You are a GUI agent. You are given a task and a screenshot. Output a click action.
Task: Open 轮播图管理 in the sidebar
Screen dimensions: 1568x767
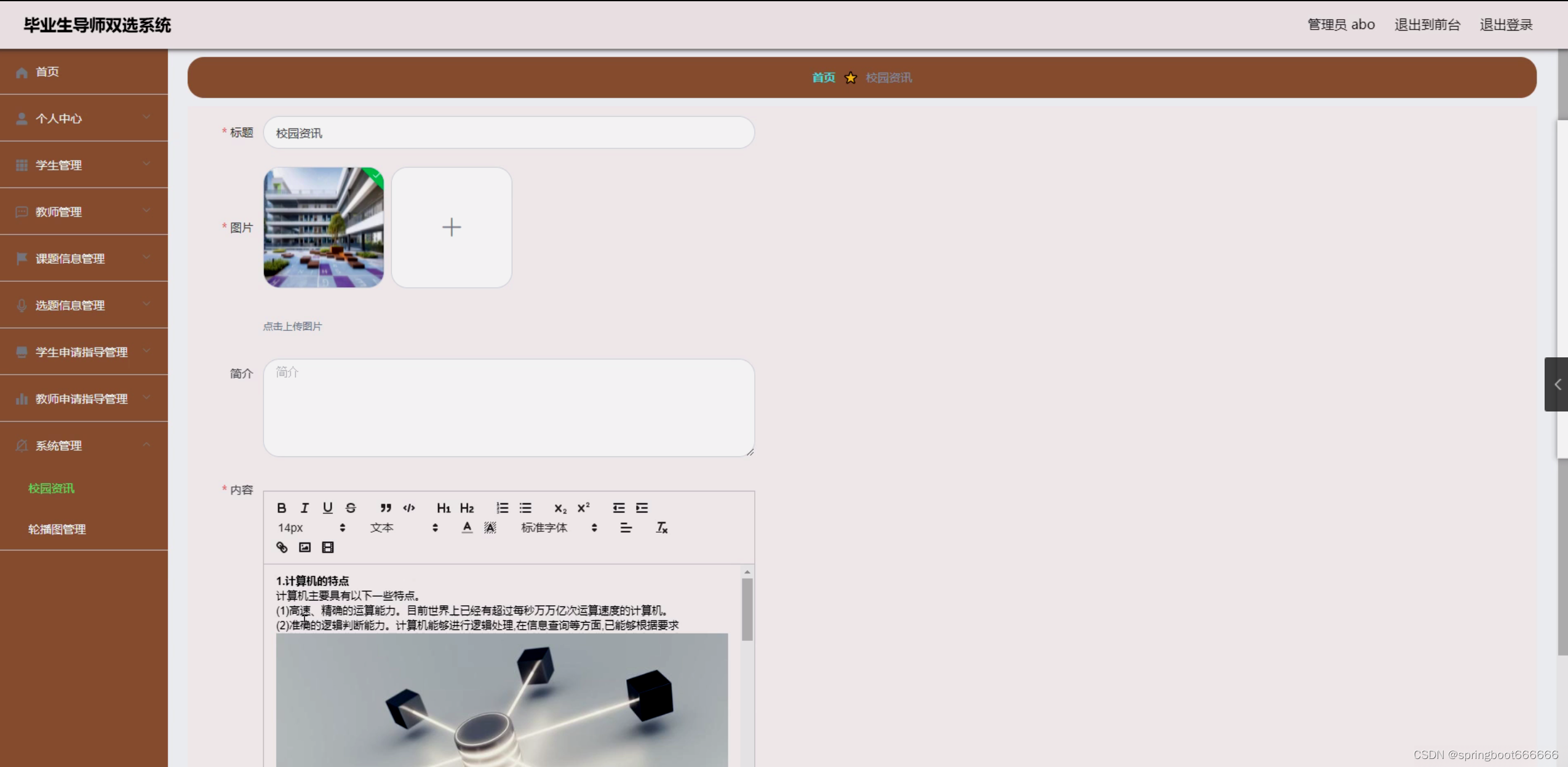coord(57,529)
